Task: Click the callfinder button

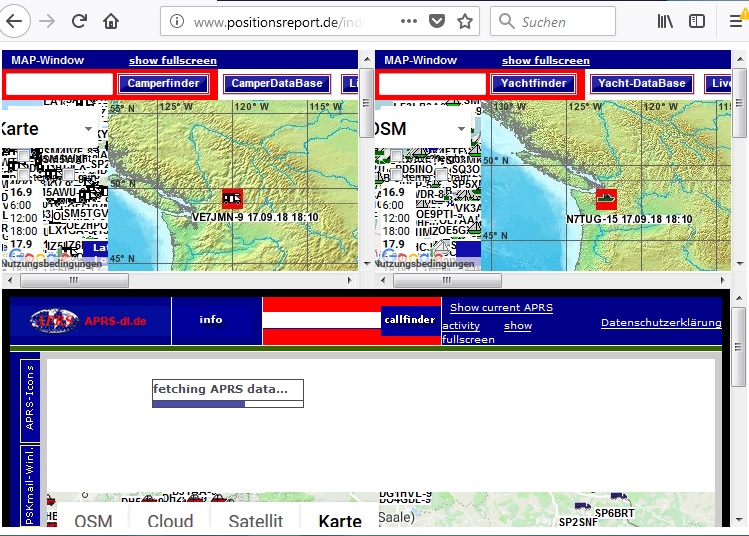Action: point(410,320)
